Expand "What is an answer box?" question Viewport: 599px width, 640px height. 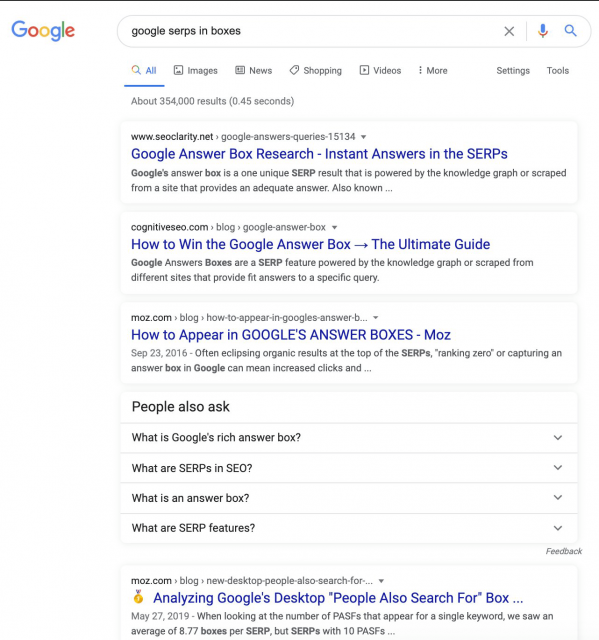click(x=349, y=498)
